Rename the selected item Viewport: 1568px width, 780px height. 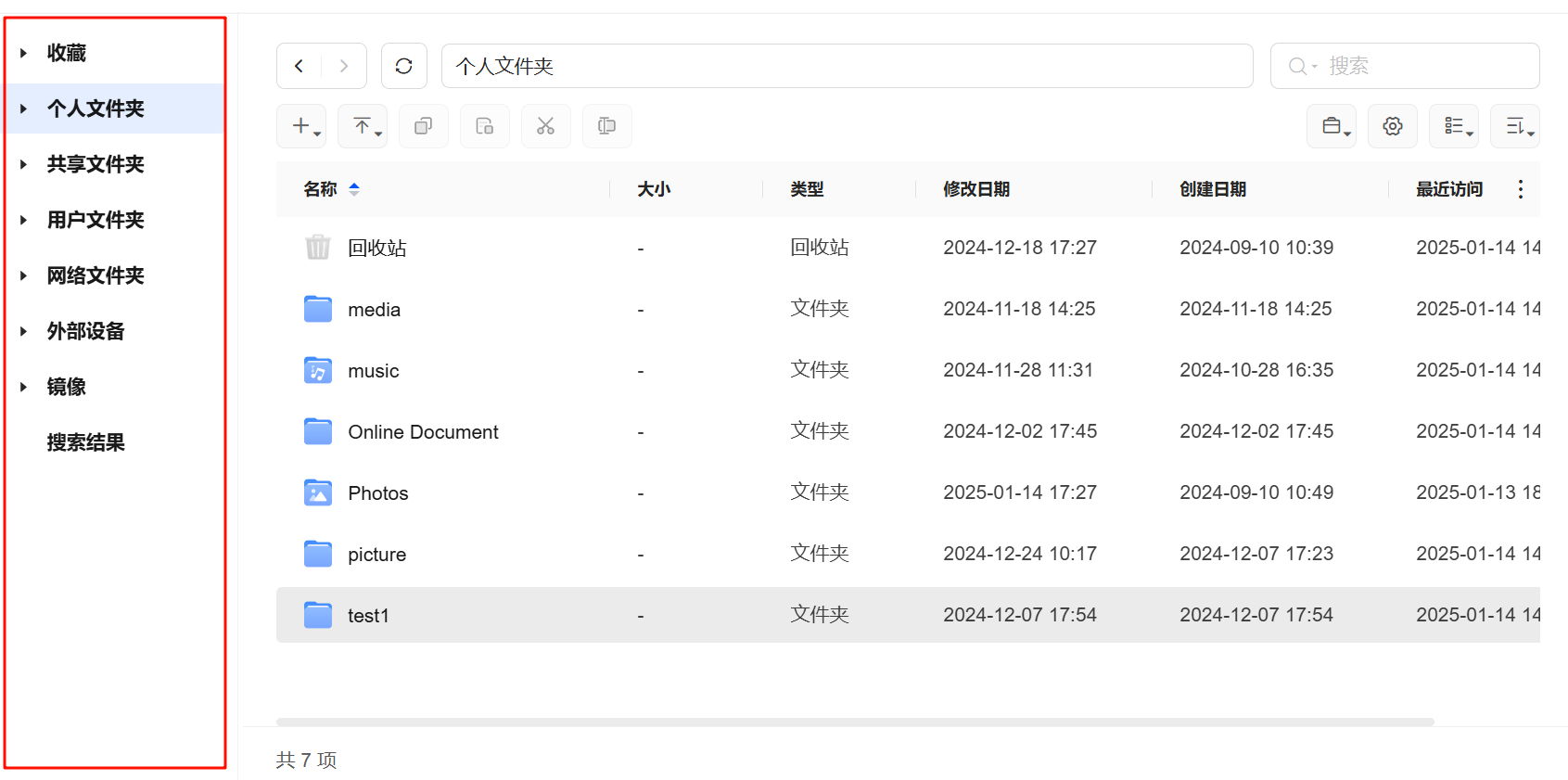(x=607, y=126)
